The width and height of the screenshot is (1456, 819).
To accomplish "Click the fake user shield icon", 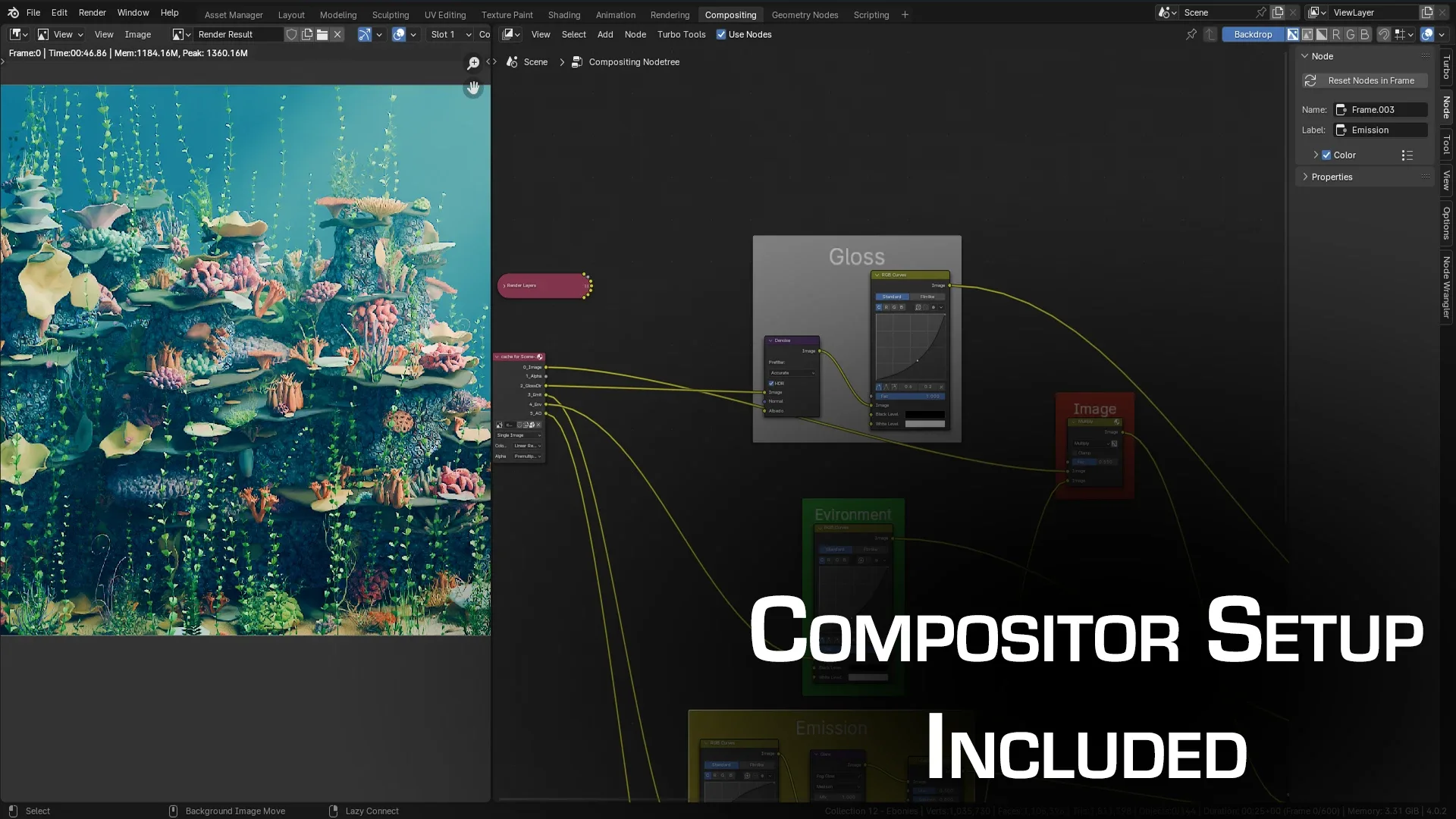I will (291, 34).
